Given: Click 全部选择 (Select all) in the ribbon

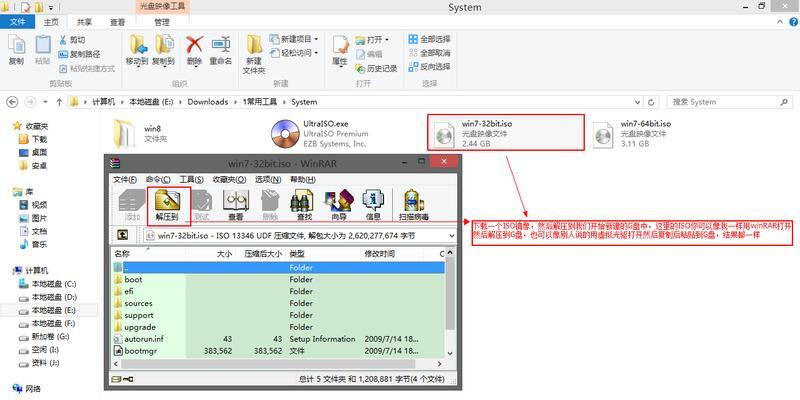Looking at the screenshot, I should [430, 39].
